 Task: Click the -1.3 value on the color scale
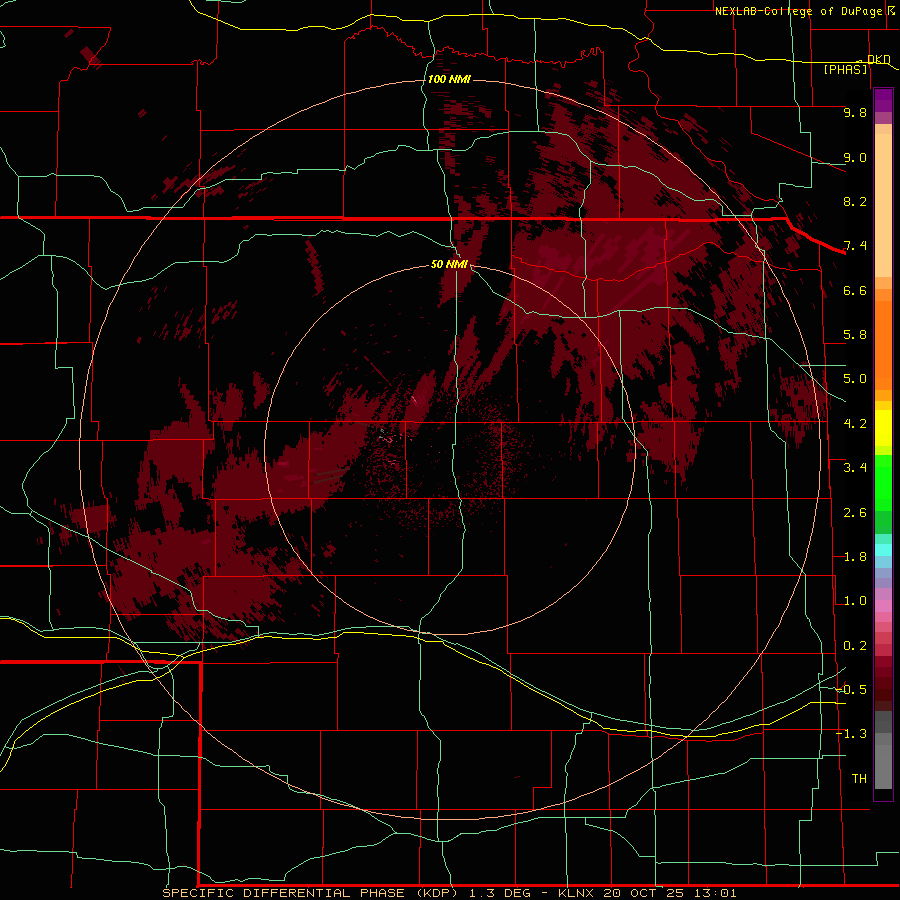tap(851, 734)
